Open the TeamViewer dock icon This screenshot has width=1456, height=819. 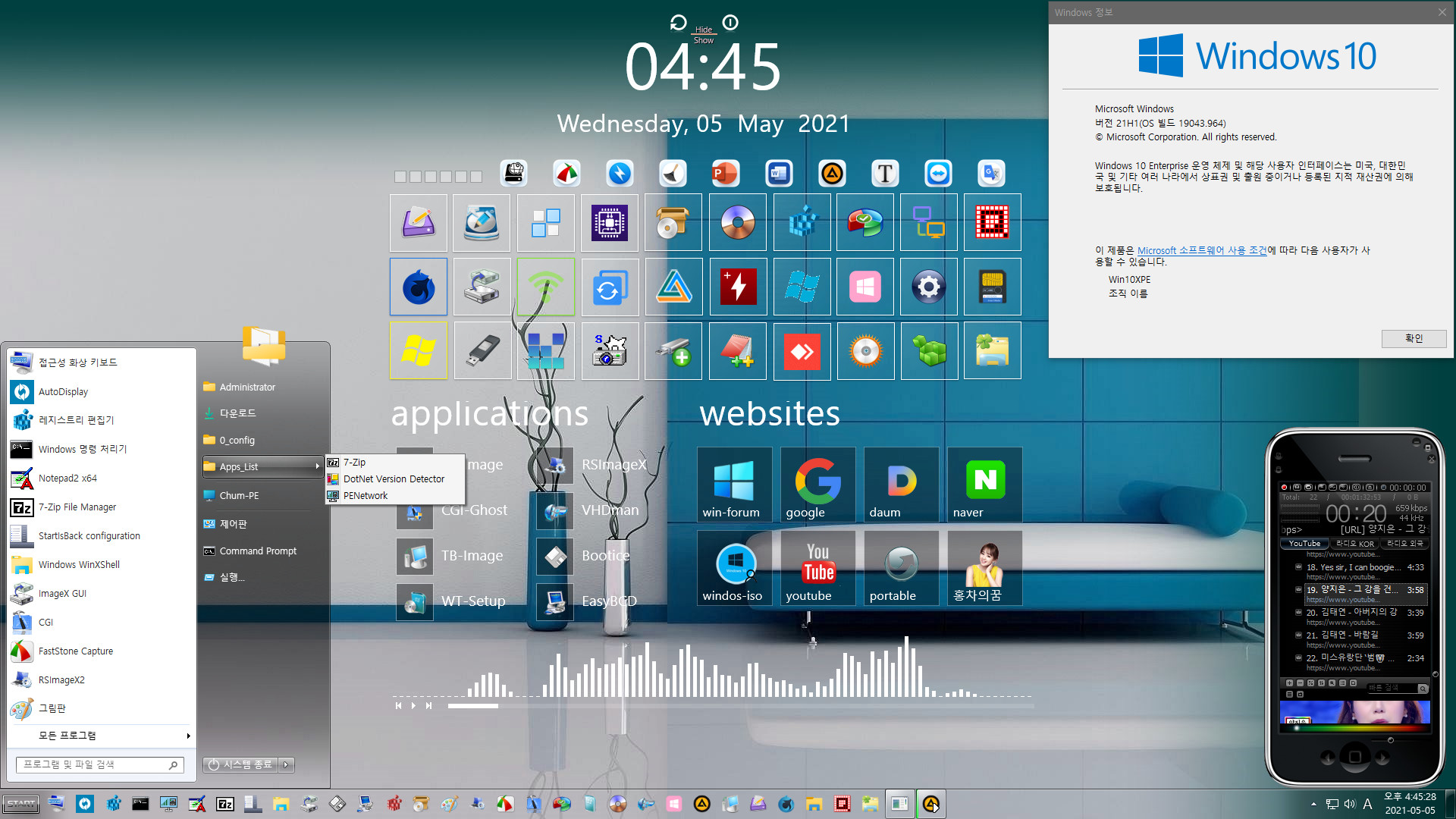tap(938, 174)
